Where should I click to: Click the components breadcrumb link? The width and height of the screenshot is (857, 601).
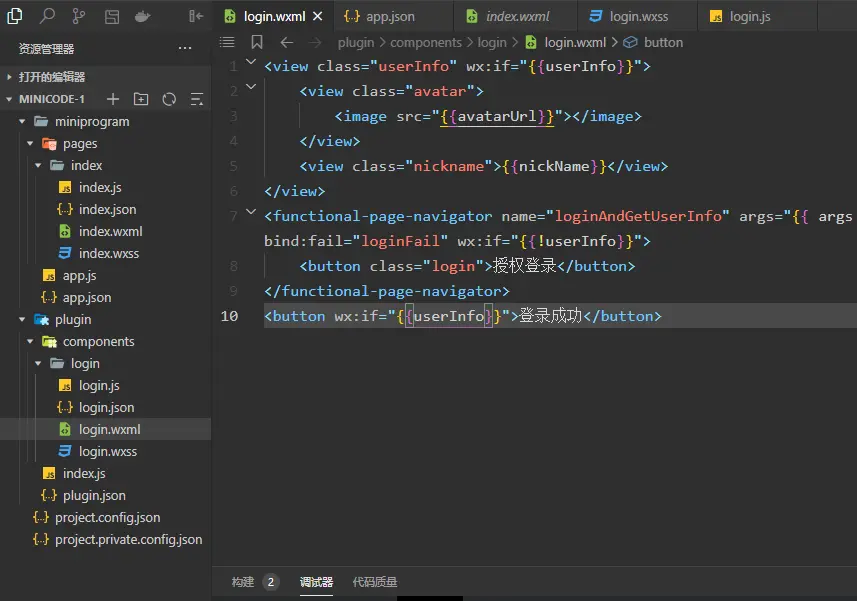[x=425, y=42]
